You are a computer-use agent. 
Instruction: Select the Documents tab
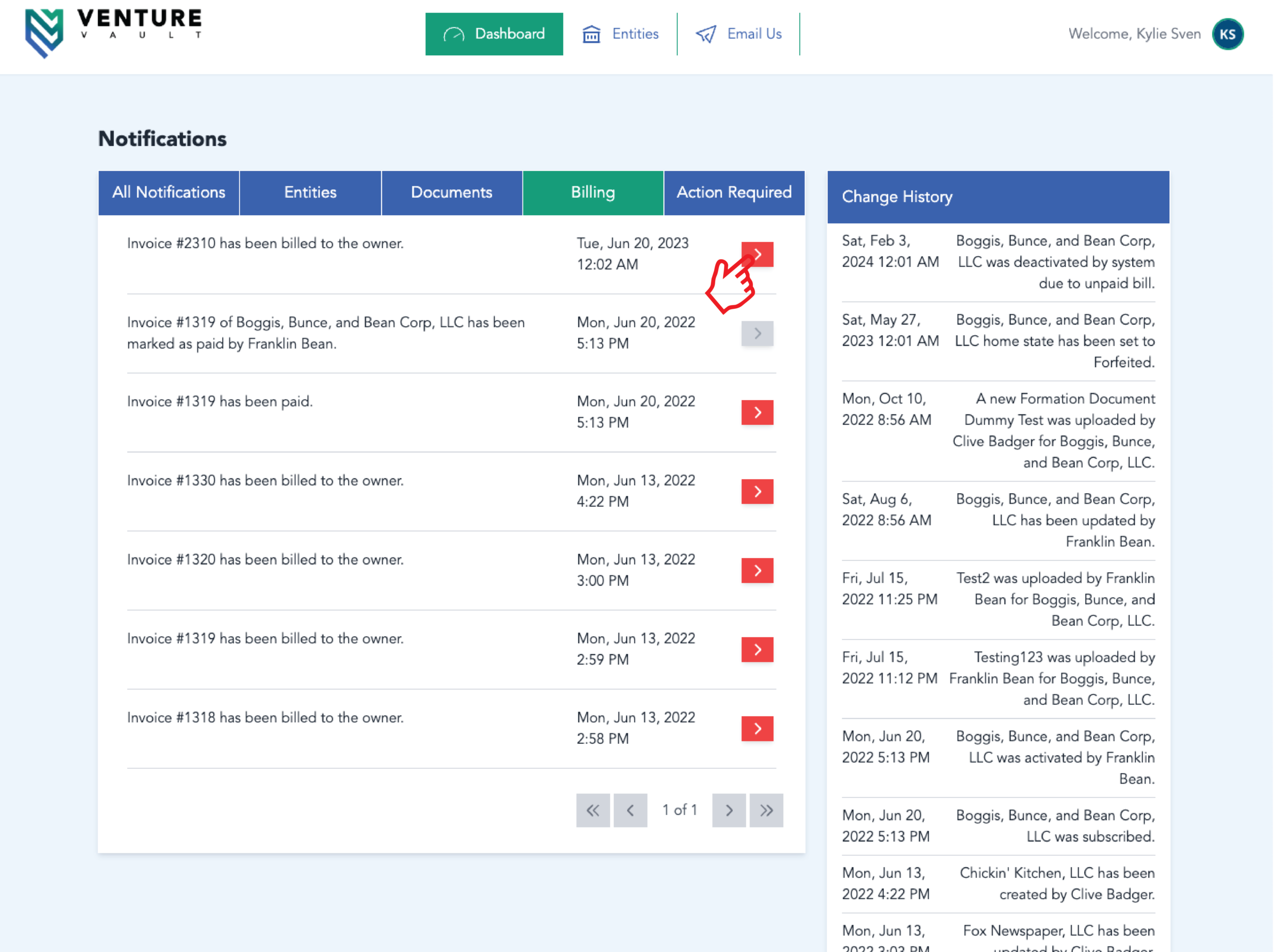pyautogui.click(x=452, y=192)
